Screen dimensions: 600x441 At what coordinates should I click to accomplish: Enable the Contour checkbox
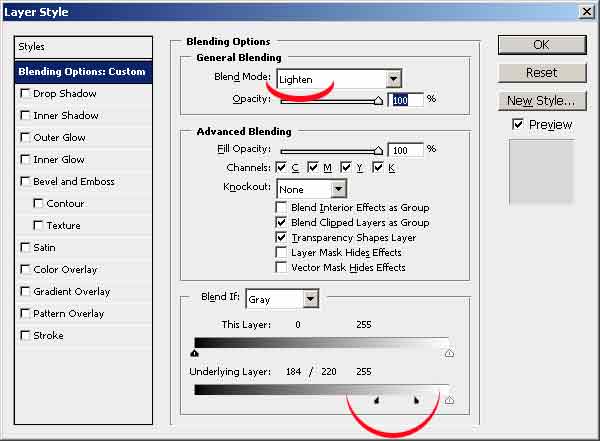[x=38, y=203]
